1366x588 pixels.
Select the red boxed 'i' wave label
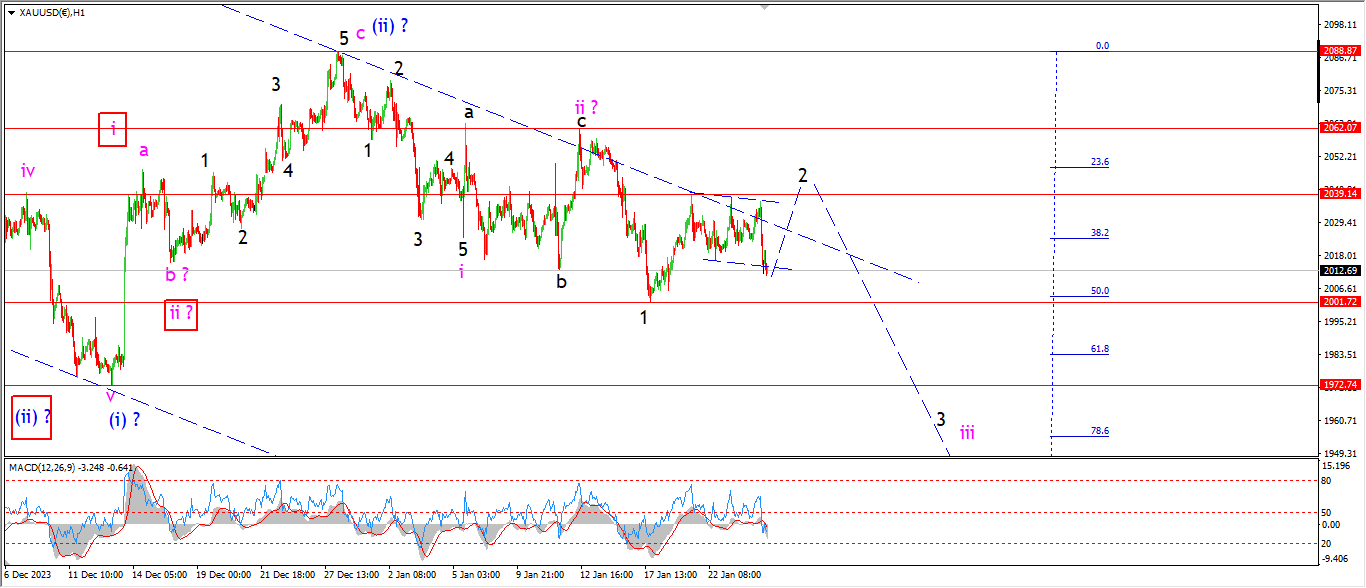click(113, 129)
